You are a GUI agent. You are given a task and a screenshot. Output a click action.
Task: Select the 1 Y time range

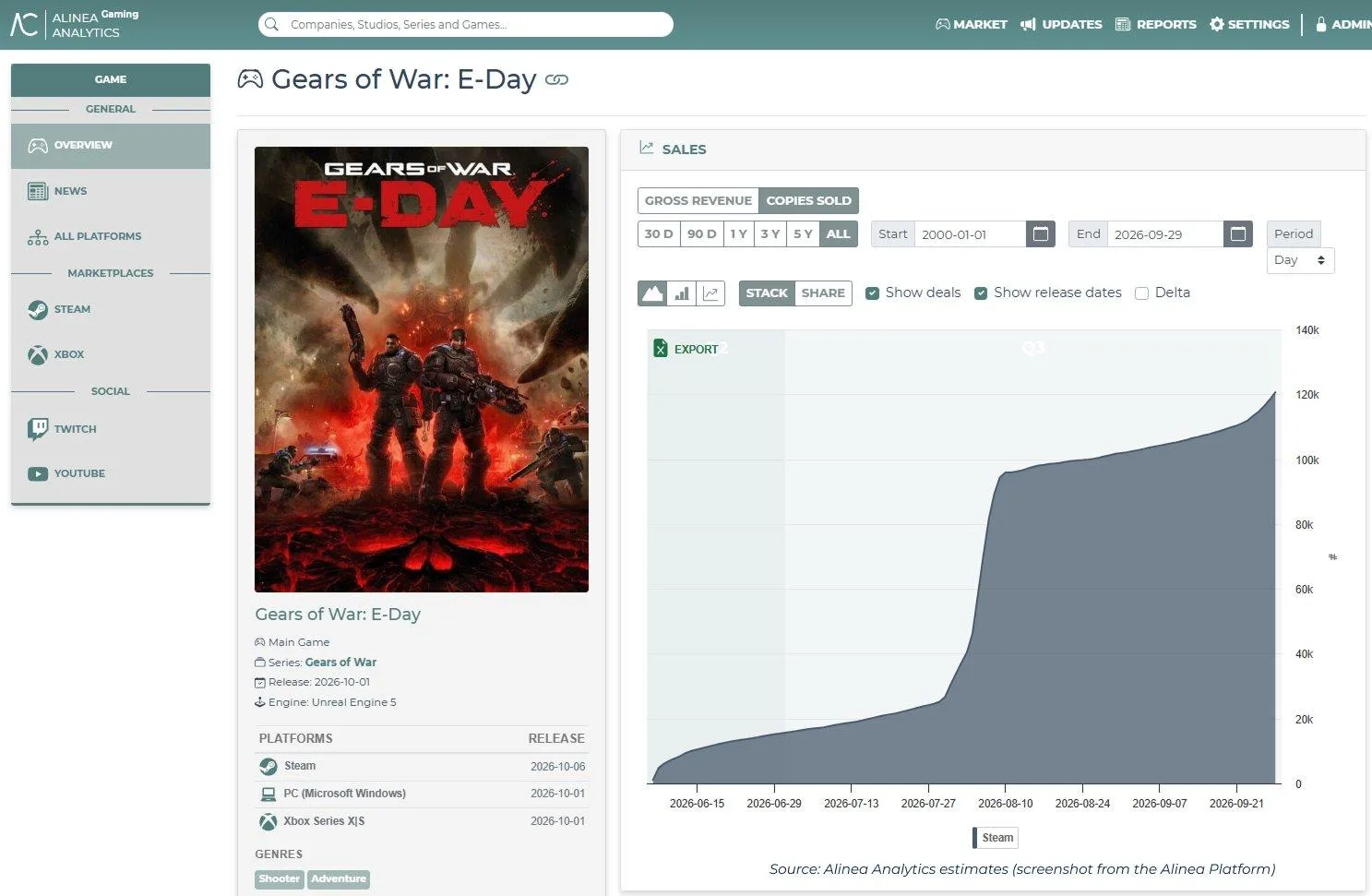pyautogui.click(x=739, y=233)
